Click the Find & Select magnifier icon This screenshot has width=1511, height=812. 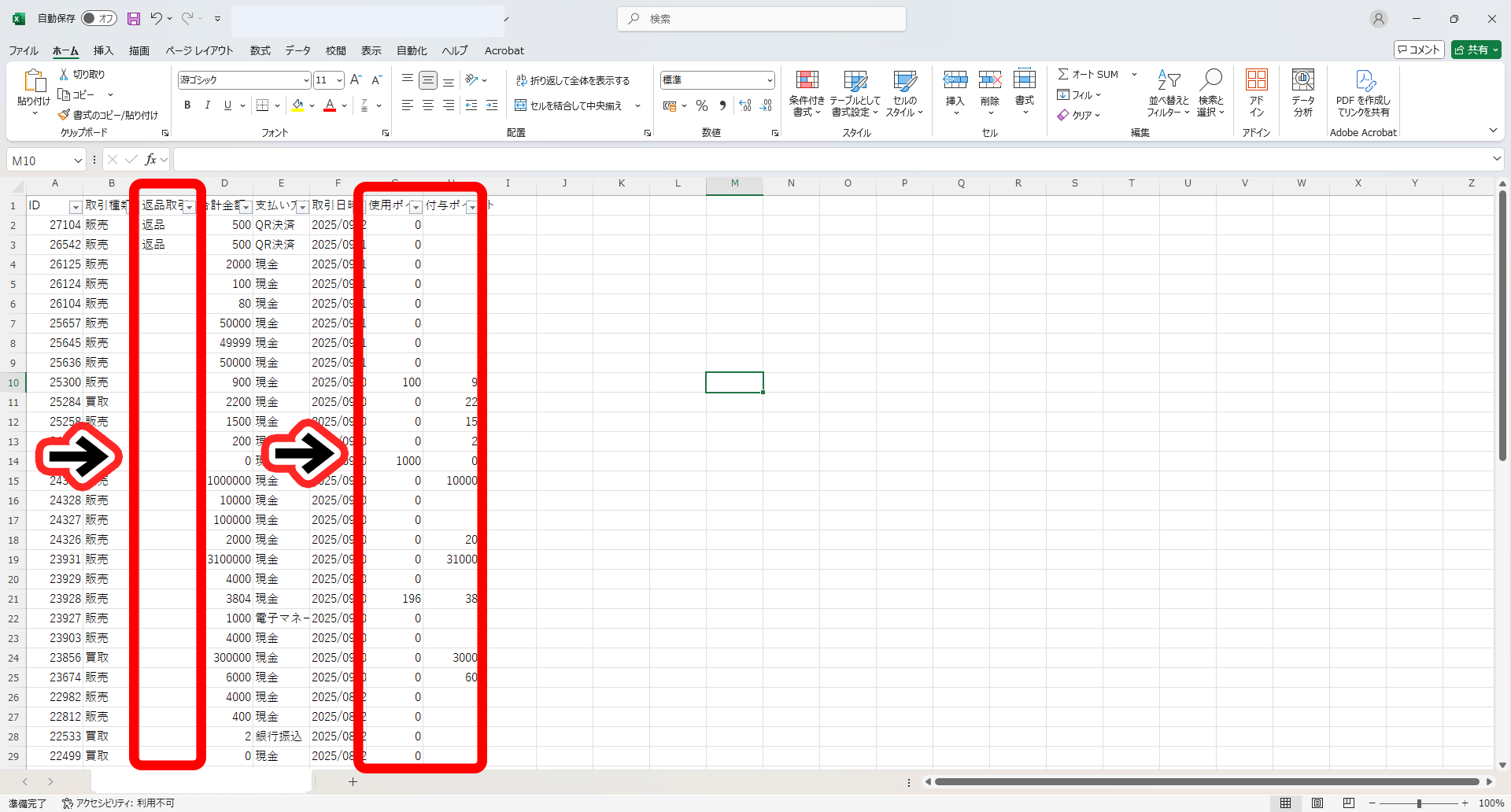1210,80
